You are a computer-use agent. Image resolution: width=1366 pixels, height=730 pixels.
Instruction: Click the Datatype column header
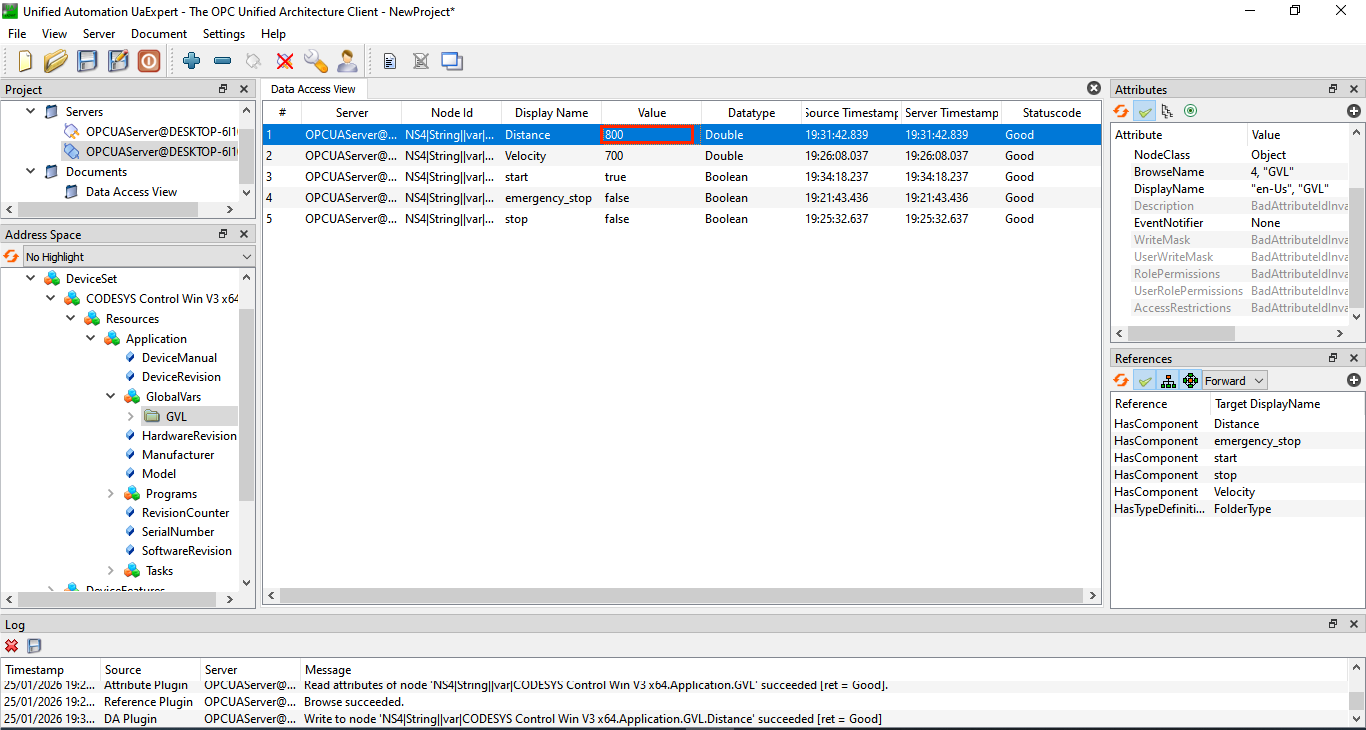751,113
